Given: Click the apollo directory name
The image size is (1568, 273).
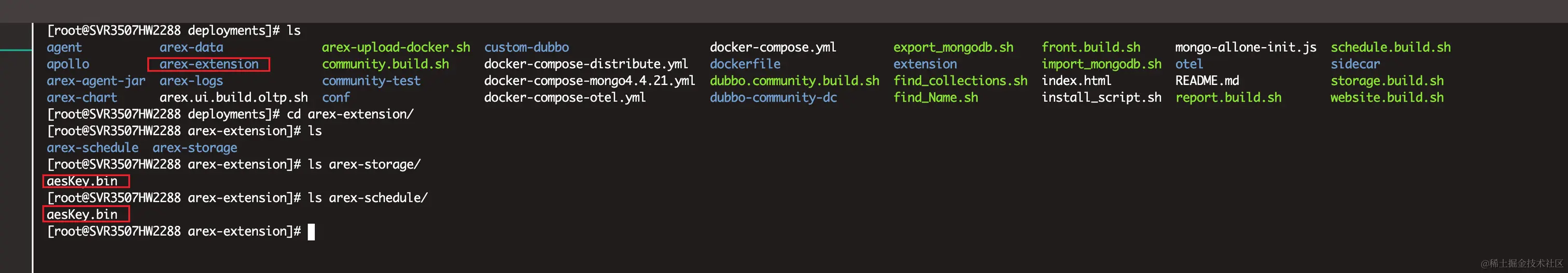Looking at the screenshot, I should (x=67, y=64).
